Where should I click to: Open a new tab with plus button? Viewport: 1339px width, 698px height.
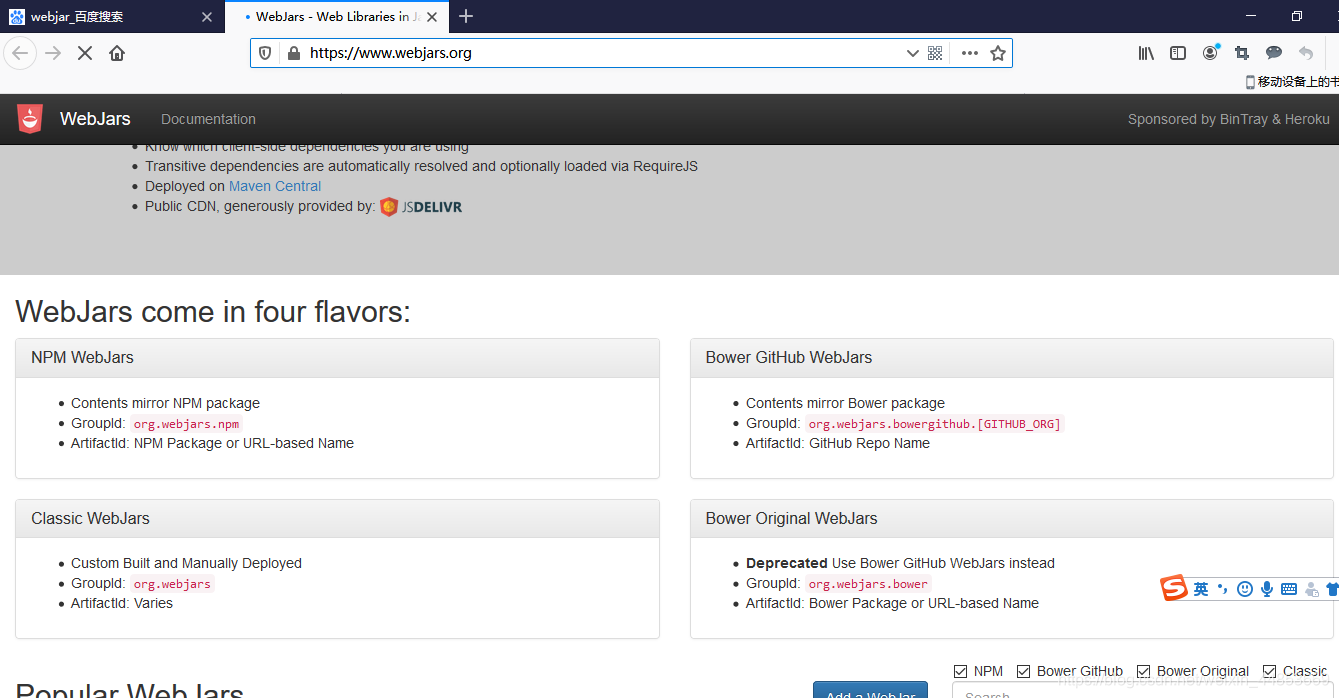[466, 17]
